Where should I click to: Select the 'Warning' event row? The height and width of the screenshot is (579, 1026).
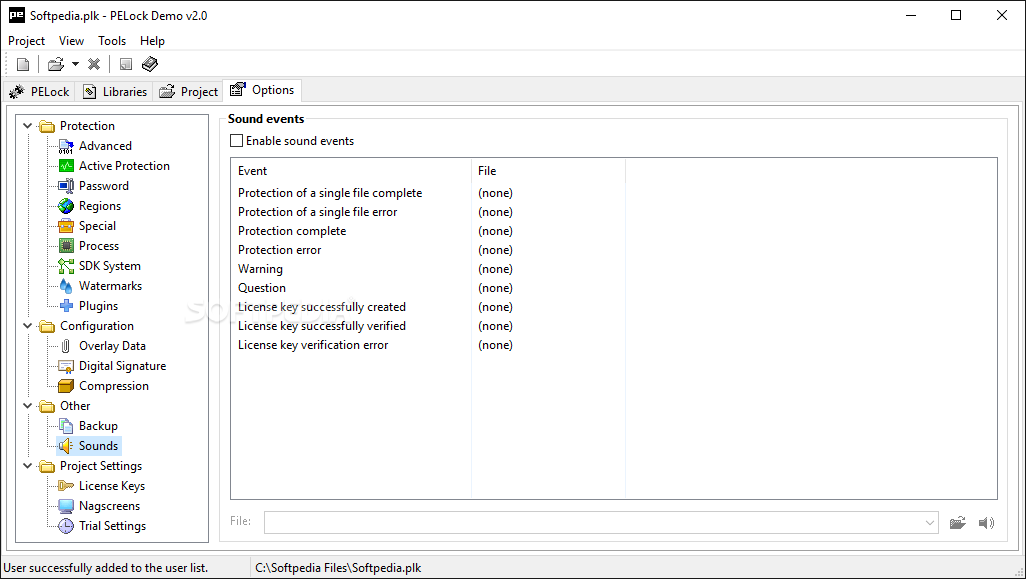(x=260, y=269)
